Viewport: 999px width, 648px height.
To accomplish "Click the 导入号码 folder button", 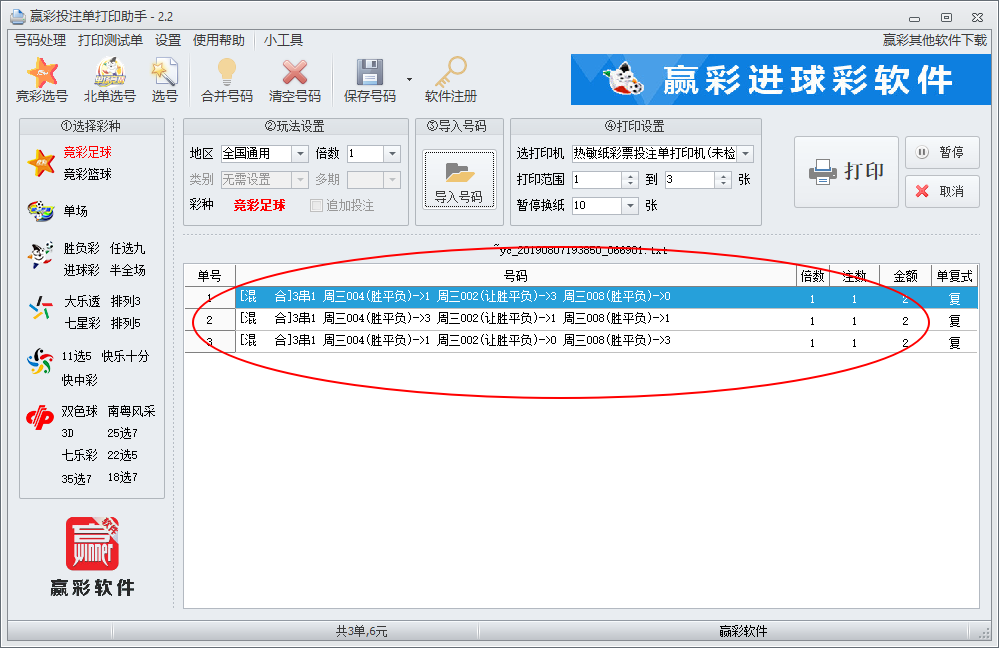I will tap(459, 179).
